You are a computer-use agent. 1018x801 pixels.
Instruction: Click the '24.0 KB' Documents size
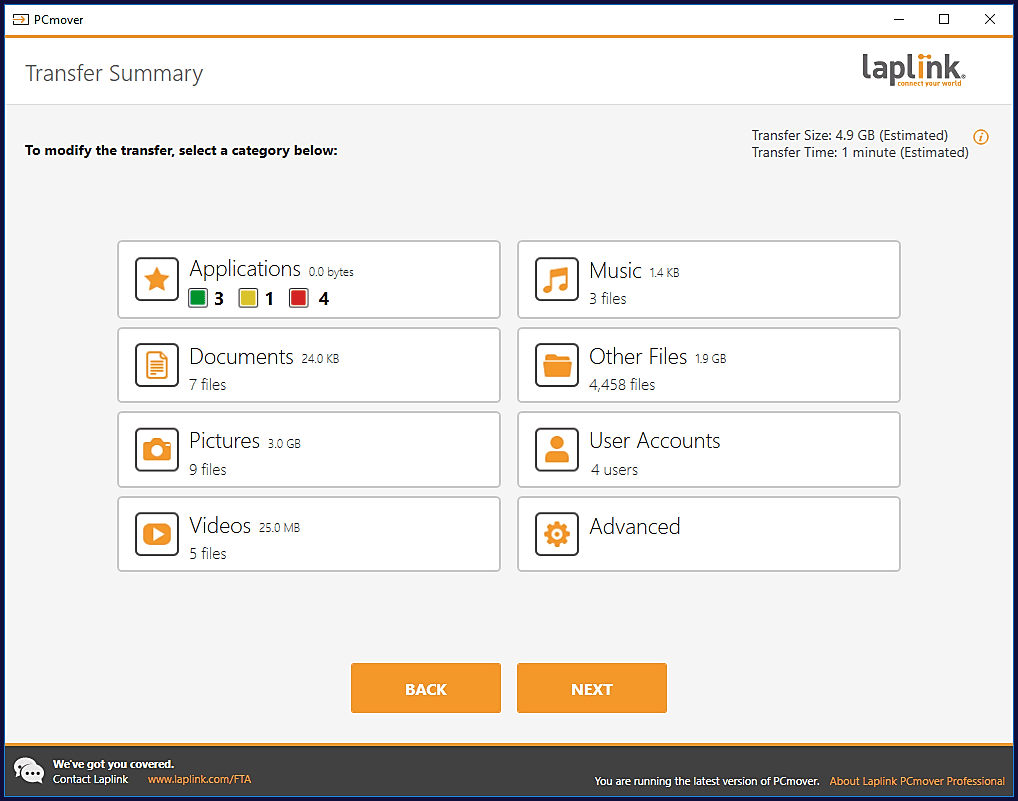tap(320, 358)
